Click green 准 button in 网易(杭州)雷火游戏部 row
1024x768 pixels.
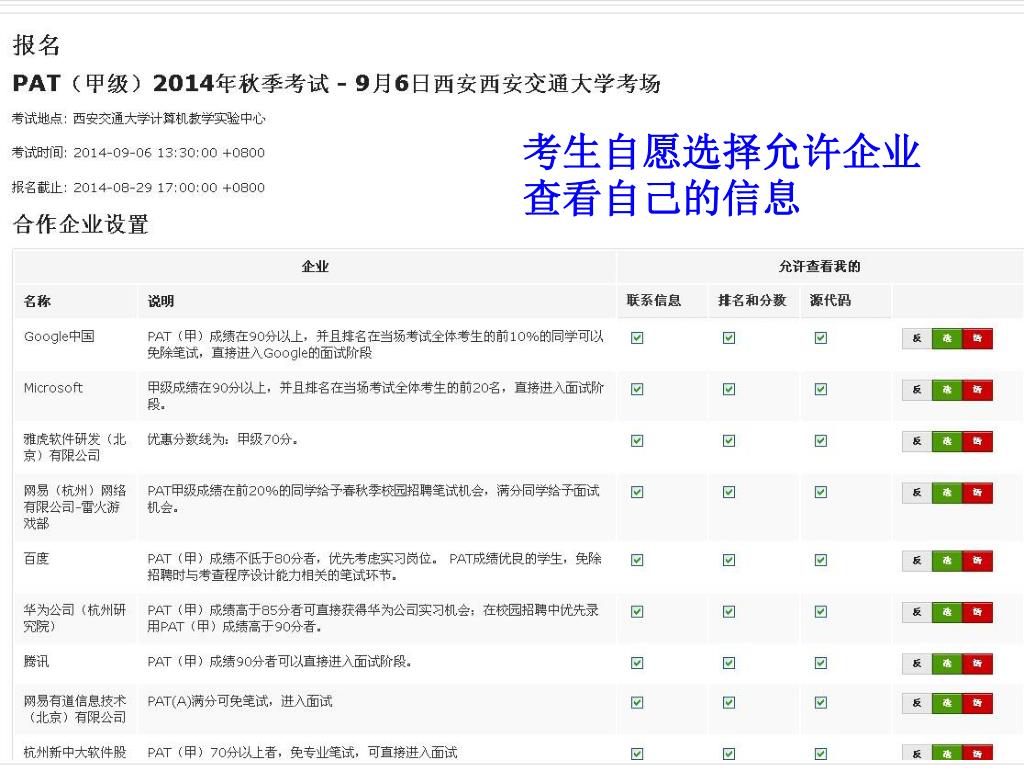[947, 493]
